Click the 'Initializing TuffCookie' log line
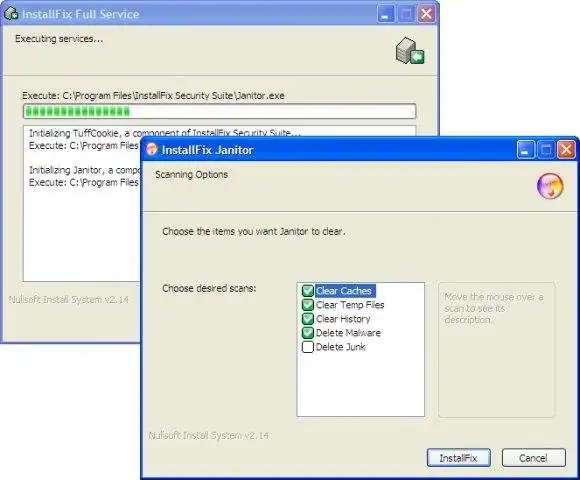This screenshot has height=480, width=580. click(x=165, y=133)
